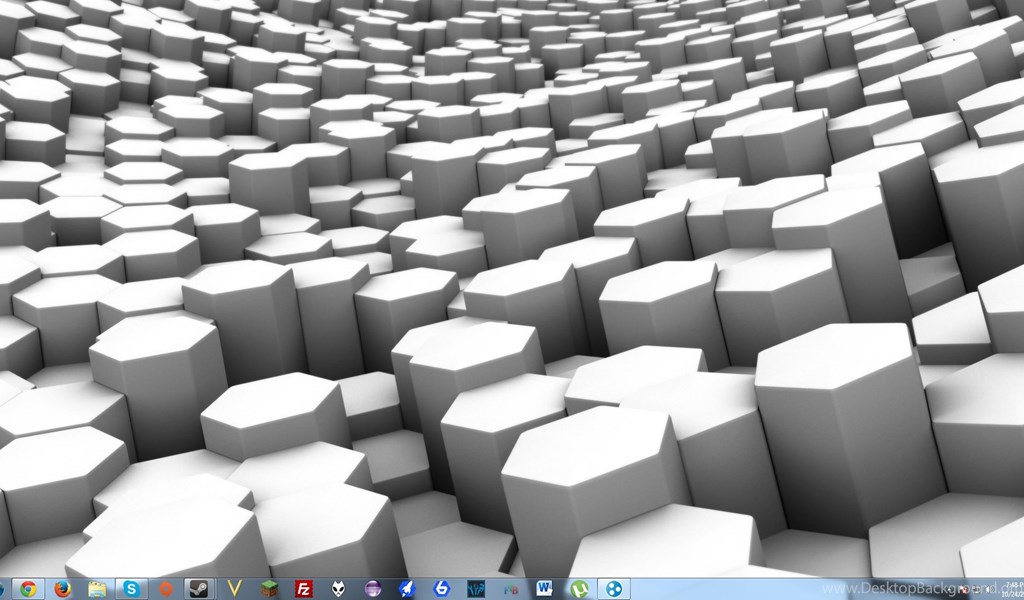This screenshot has height=600, width=1024.
Task: Open Google Chrome from the taskbar
Action: click(28, 589)
